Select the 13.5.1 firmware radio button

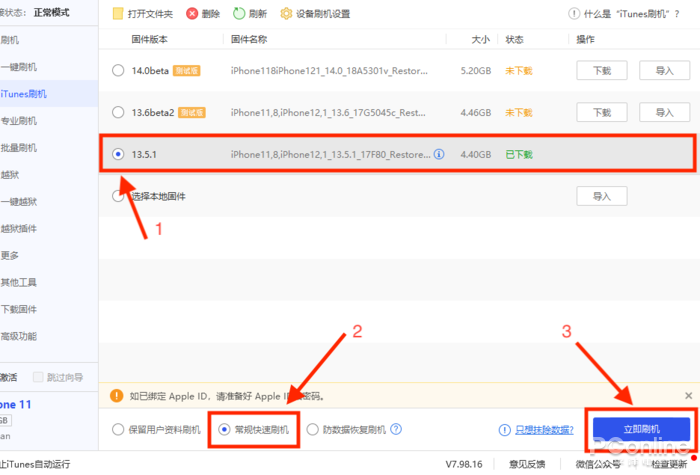point(118,154)
